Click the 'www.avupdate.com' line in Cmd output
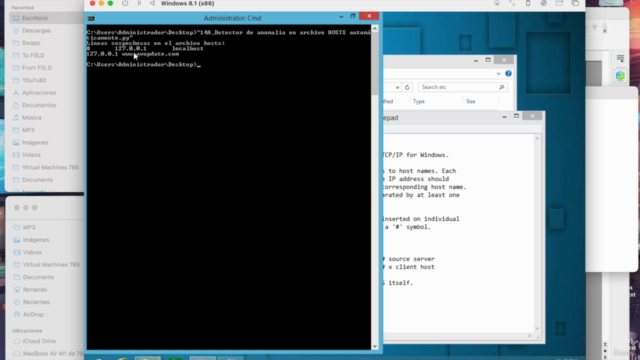 coord(133,54)
